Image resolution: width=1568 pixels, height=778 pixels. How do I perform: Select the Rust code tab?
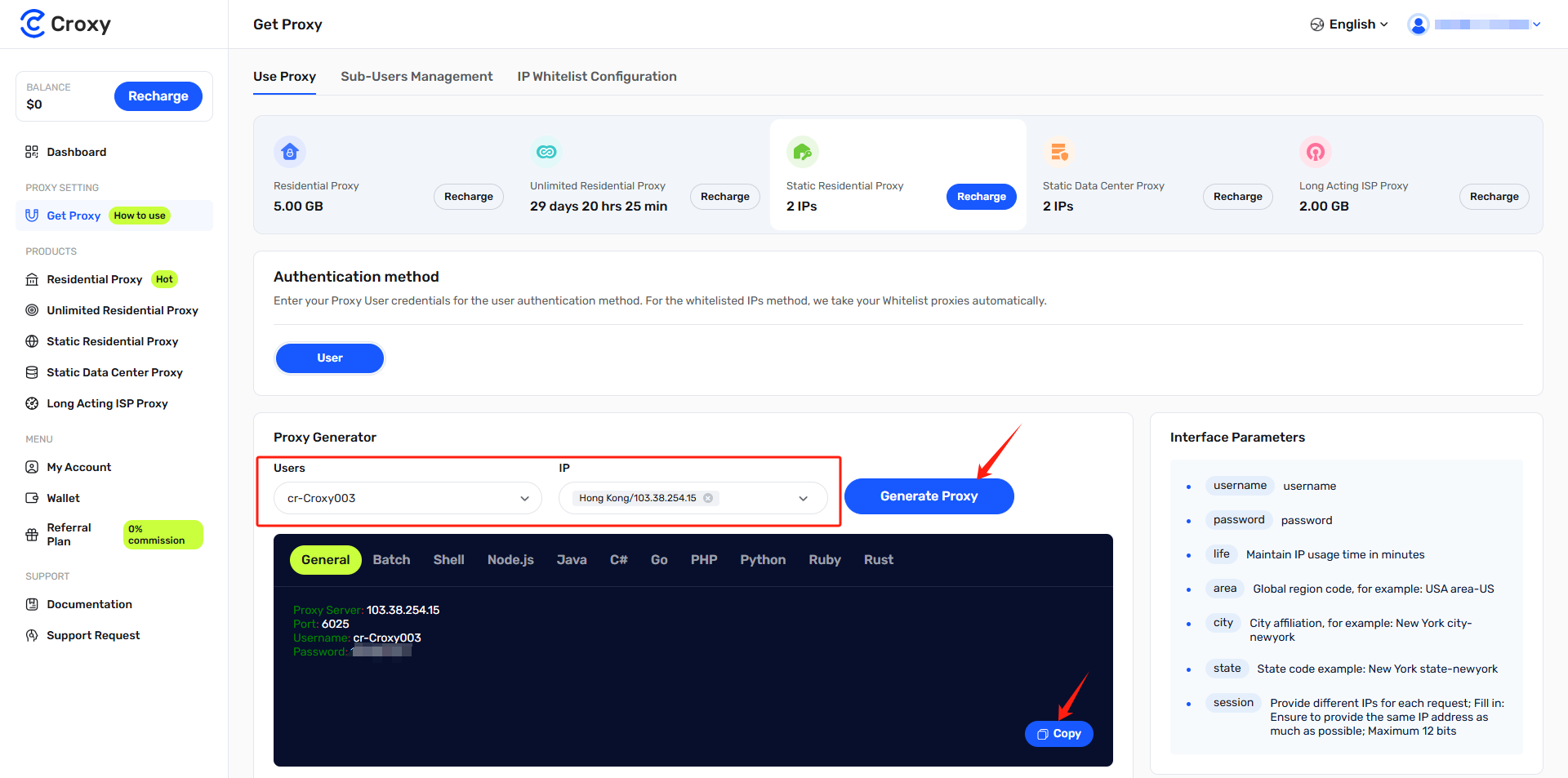click(879, 560)
